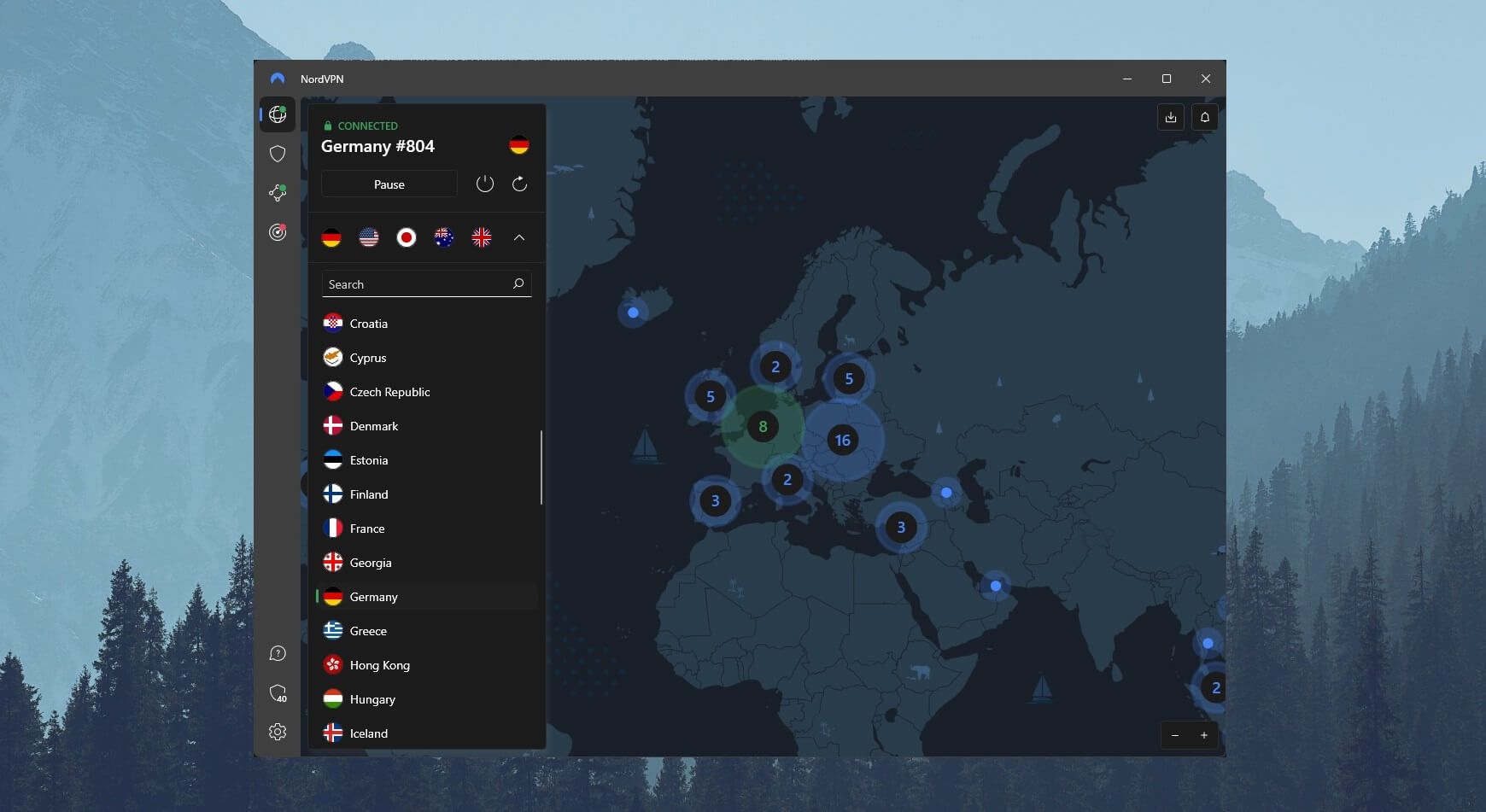Select Denmark in the country list

[426, 426]
